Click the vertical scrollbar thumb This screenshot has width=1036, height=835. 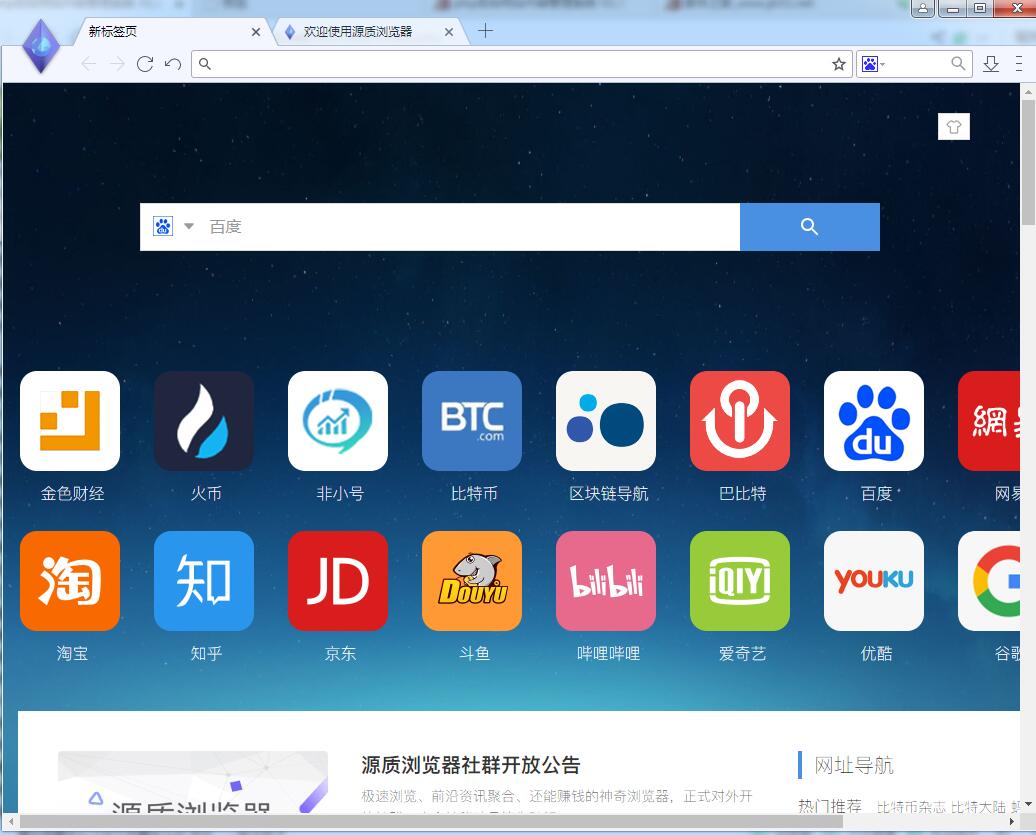click(1028, 161)
